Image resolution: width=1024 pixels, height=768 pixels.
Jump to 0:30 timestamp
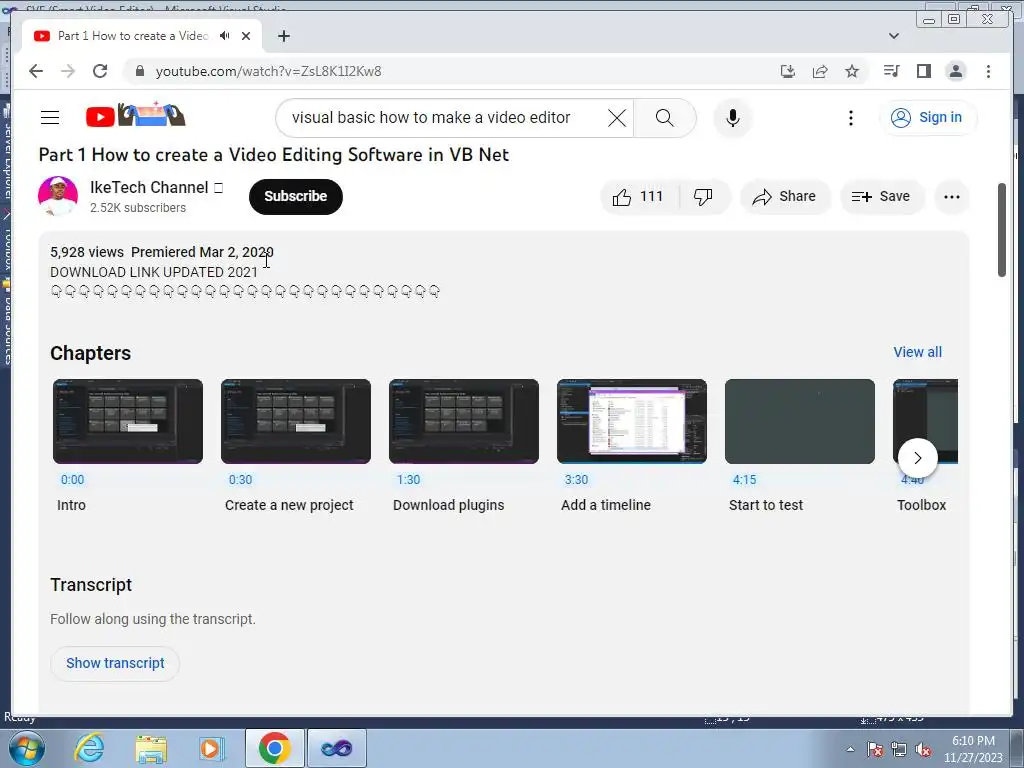coord(240,479)
